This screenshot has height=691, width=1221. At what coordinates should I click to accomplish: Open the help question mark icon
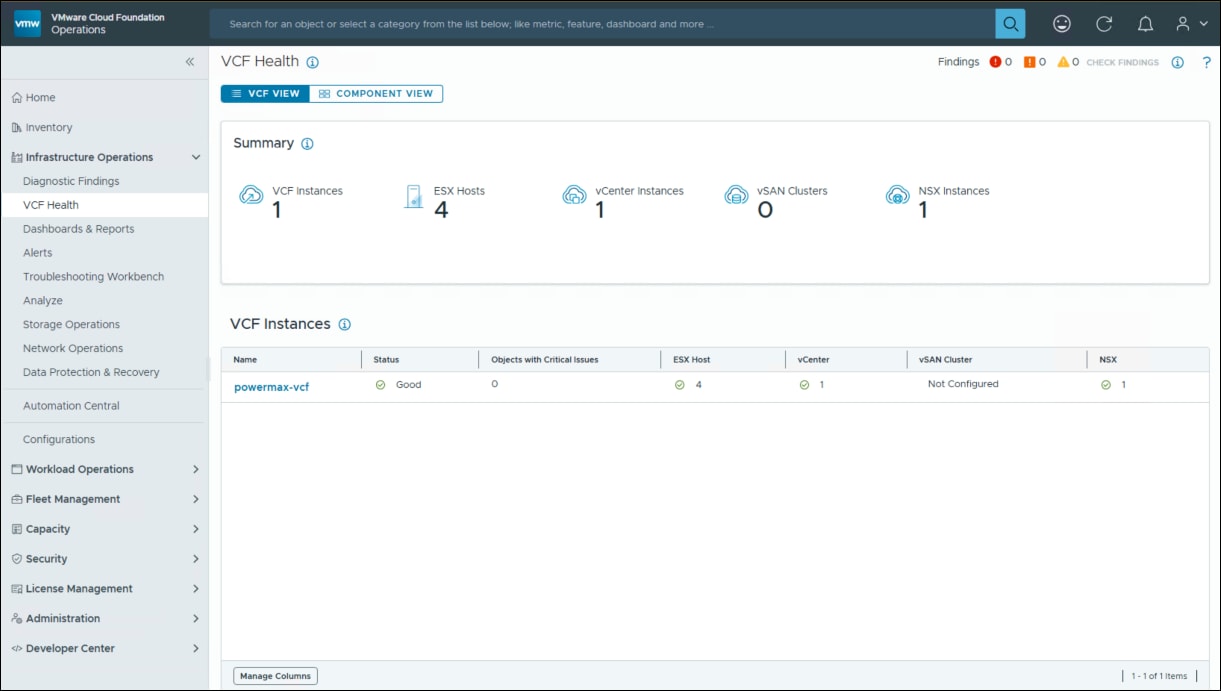click(1207, 62)
